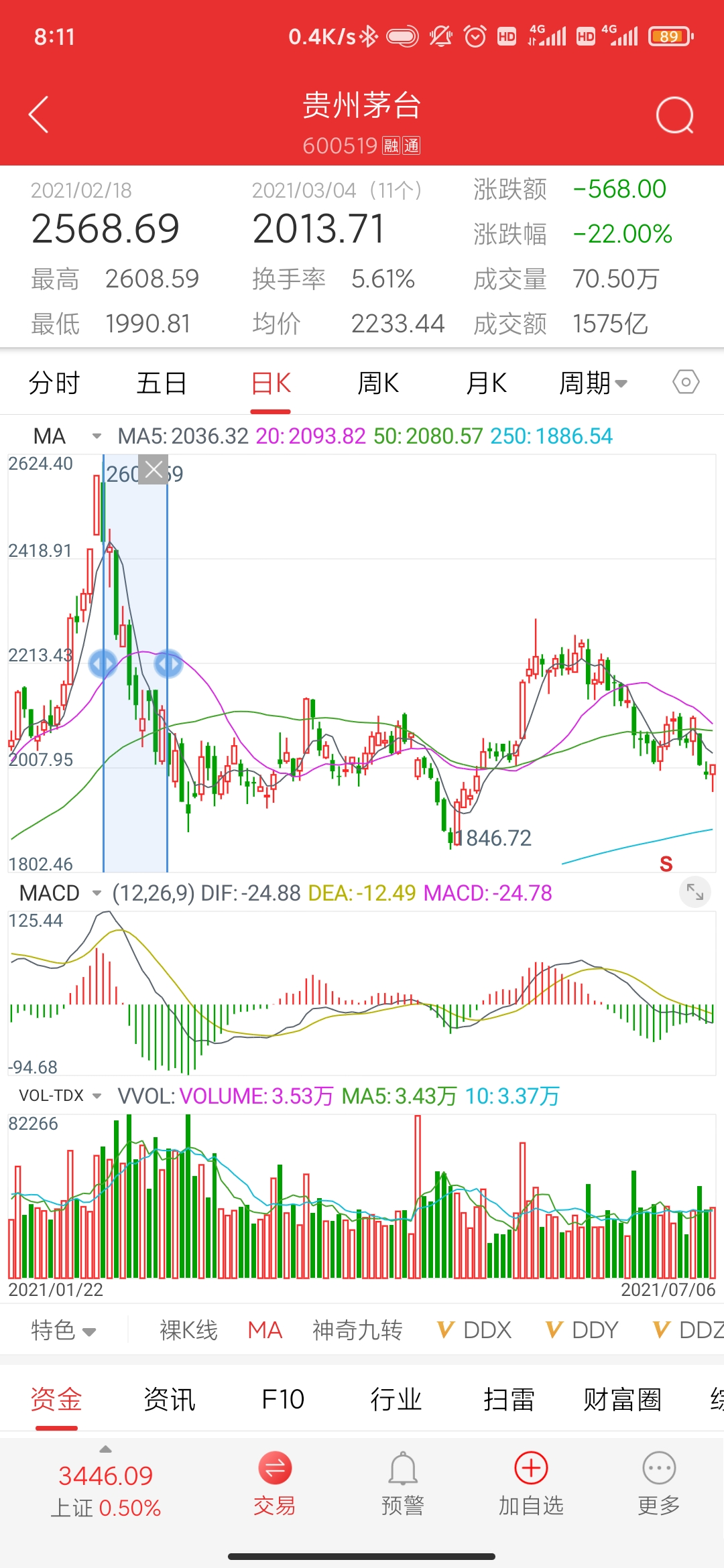The width and height of the screenshot is (724, 1568).
Task: Open the 预警 alert bell icon
Action: pyautogui.click(x=403, y=1468)
